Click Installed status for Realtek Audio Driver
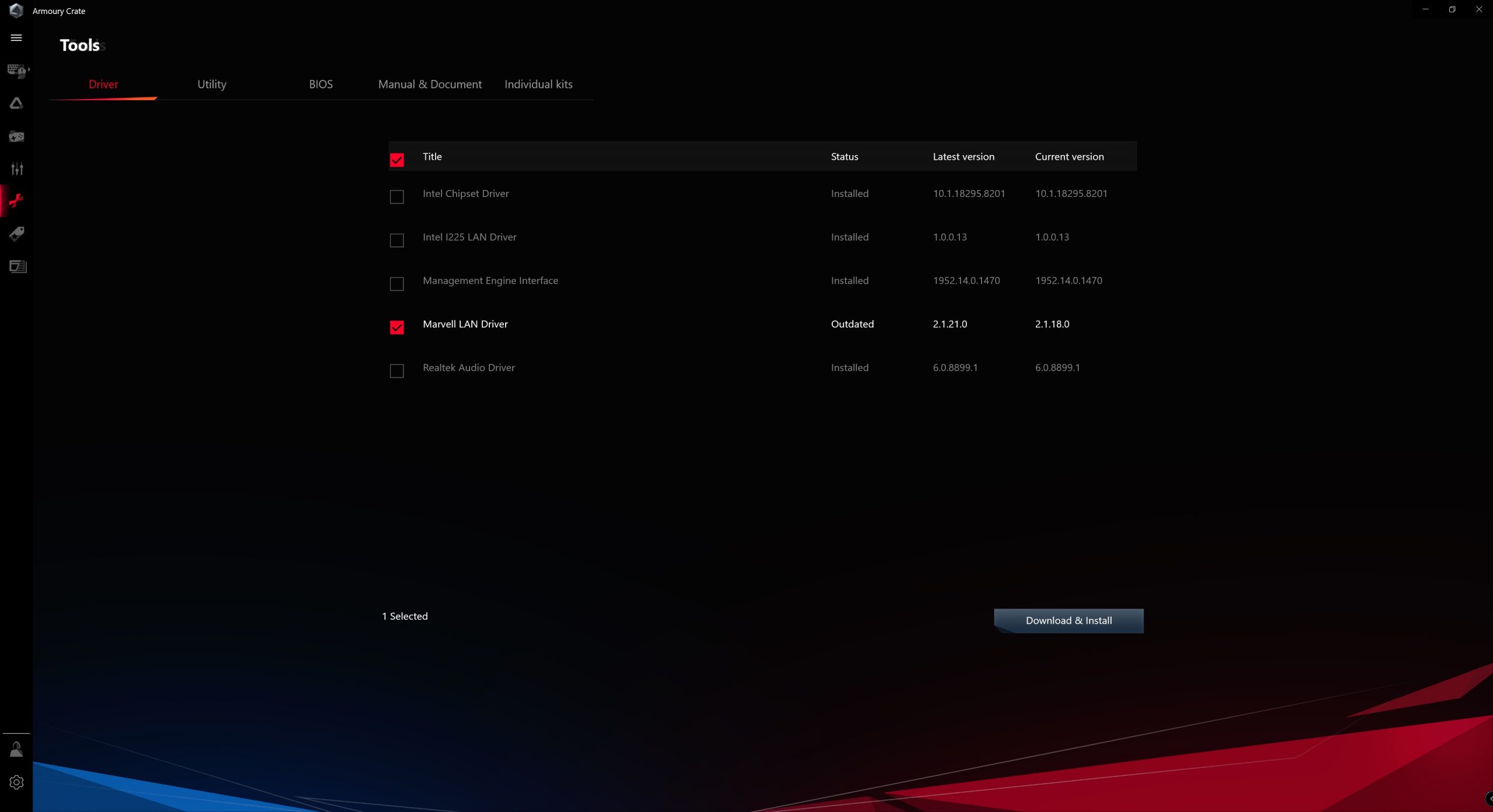 pyautogui.click(x=849, y=368)
